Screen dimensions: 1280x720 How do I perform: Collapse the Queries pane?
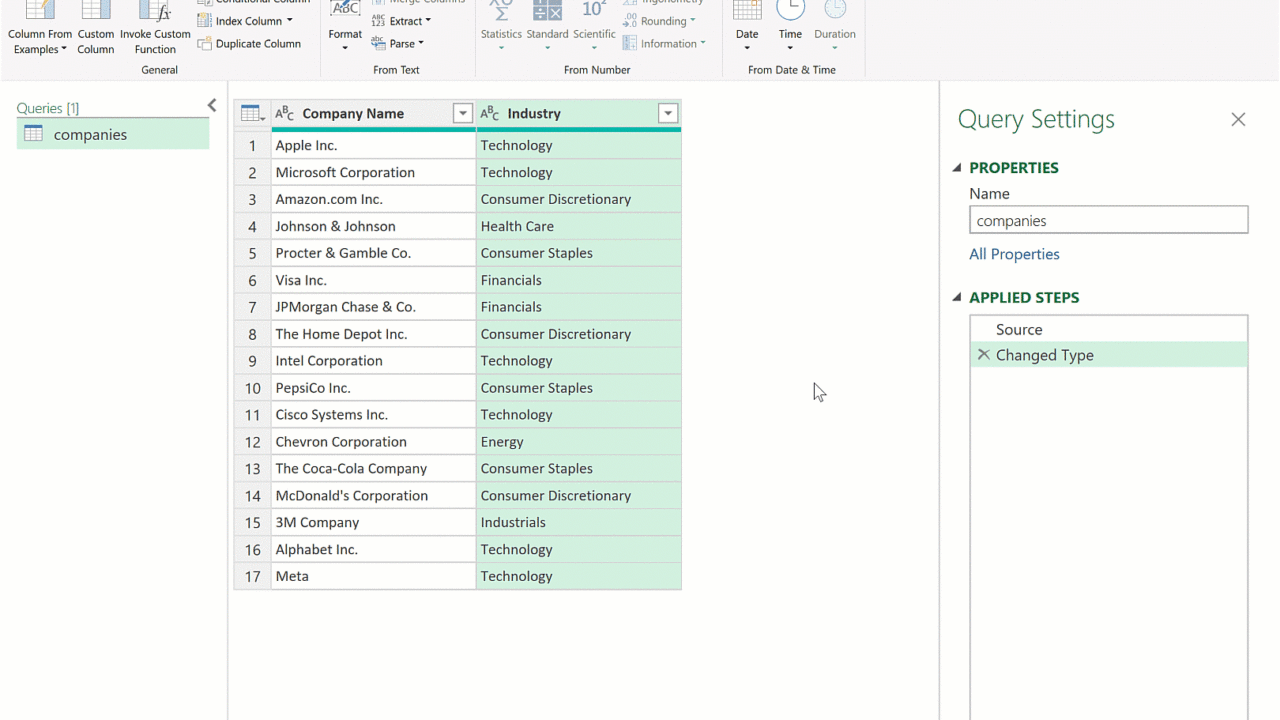(x=212, y=106)
